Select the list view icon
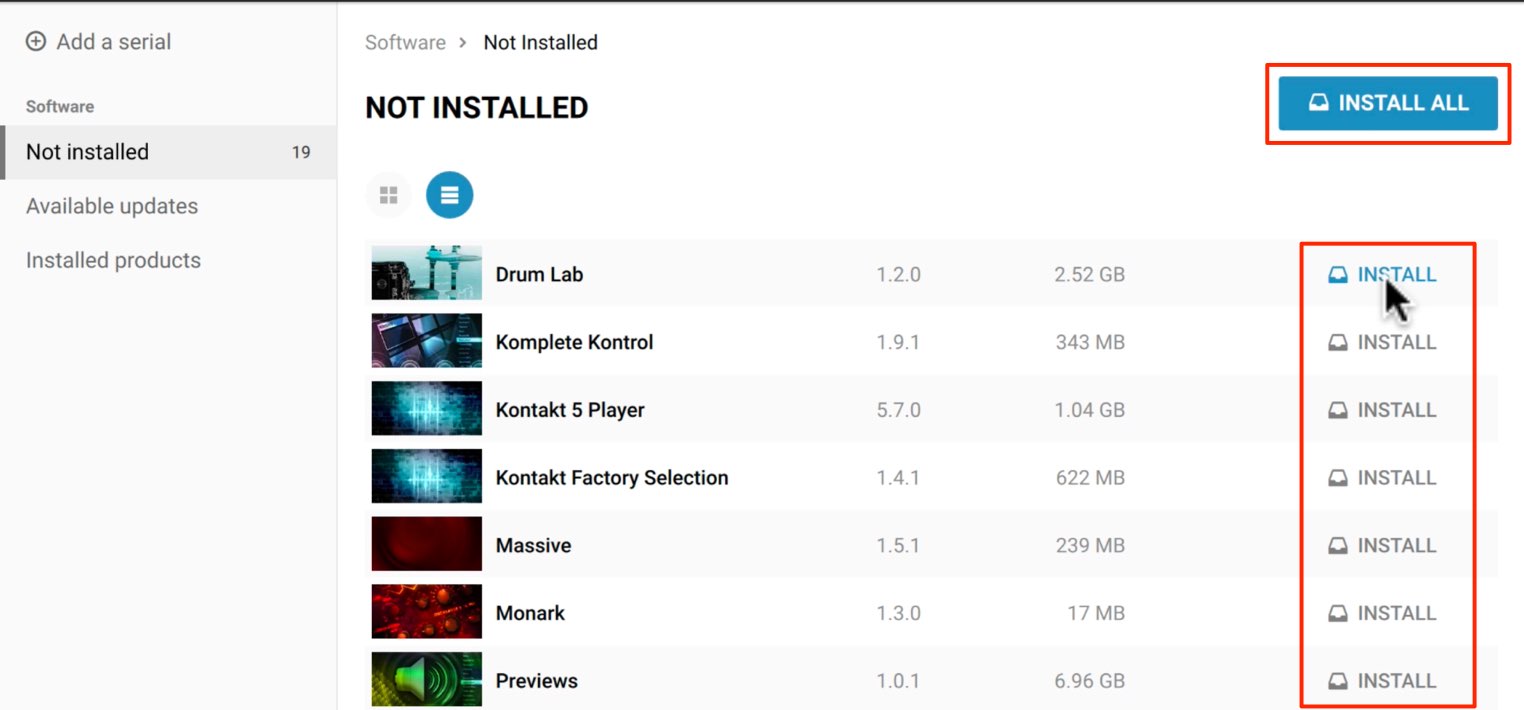 (x=449, y=195)
